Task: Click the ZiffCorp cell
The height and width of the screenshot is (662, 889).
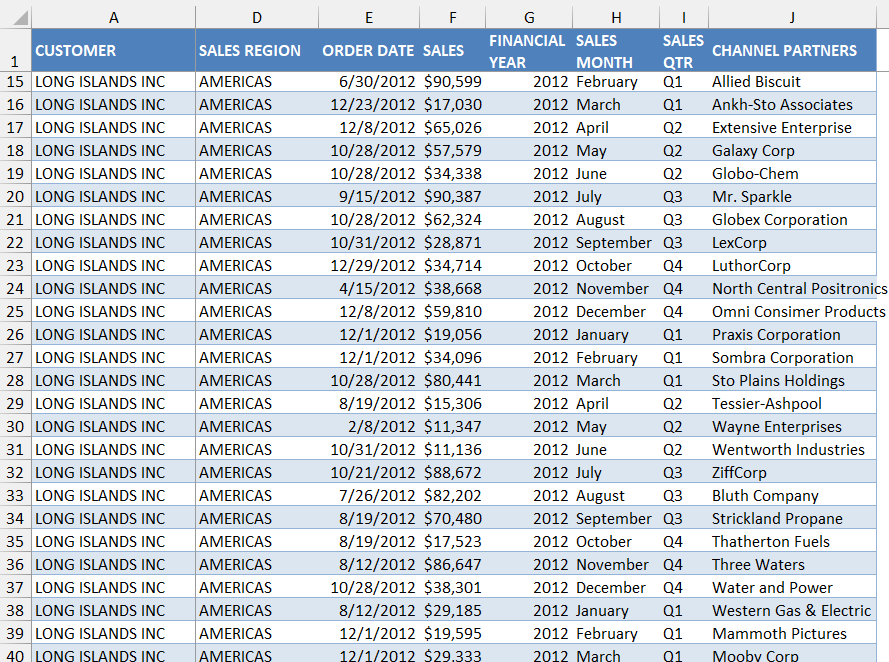Action: (792, 473)
